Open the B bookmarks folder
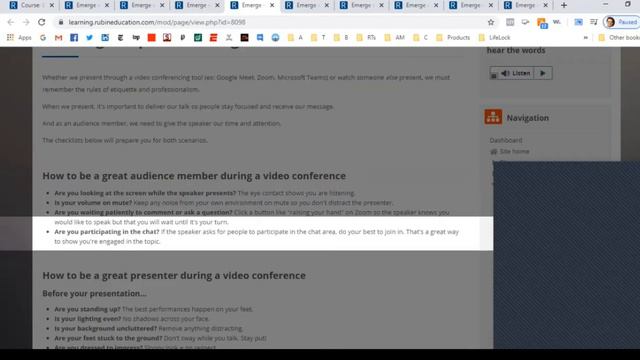This screenshot has width=640, height=360. [341, 38]
